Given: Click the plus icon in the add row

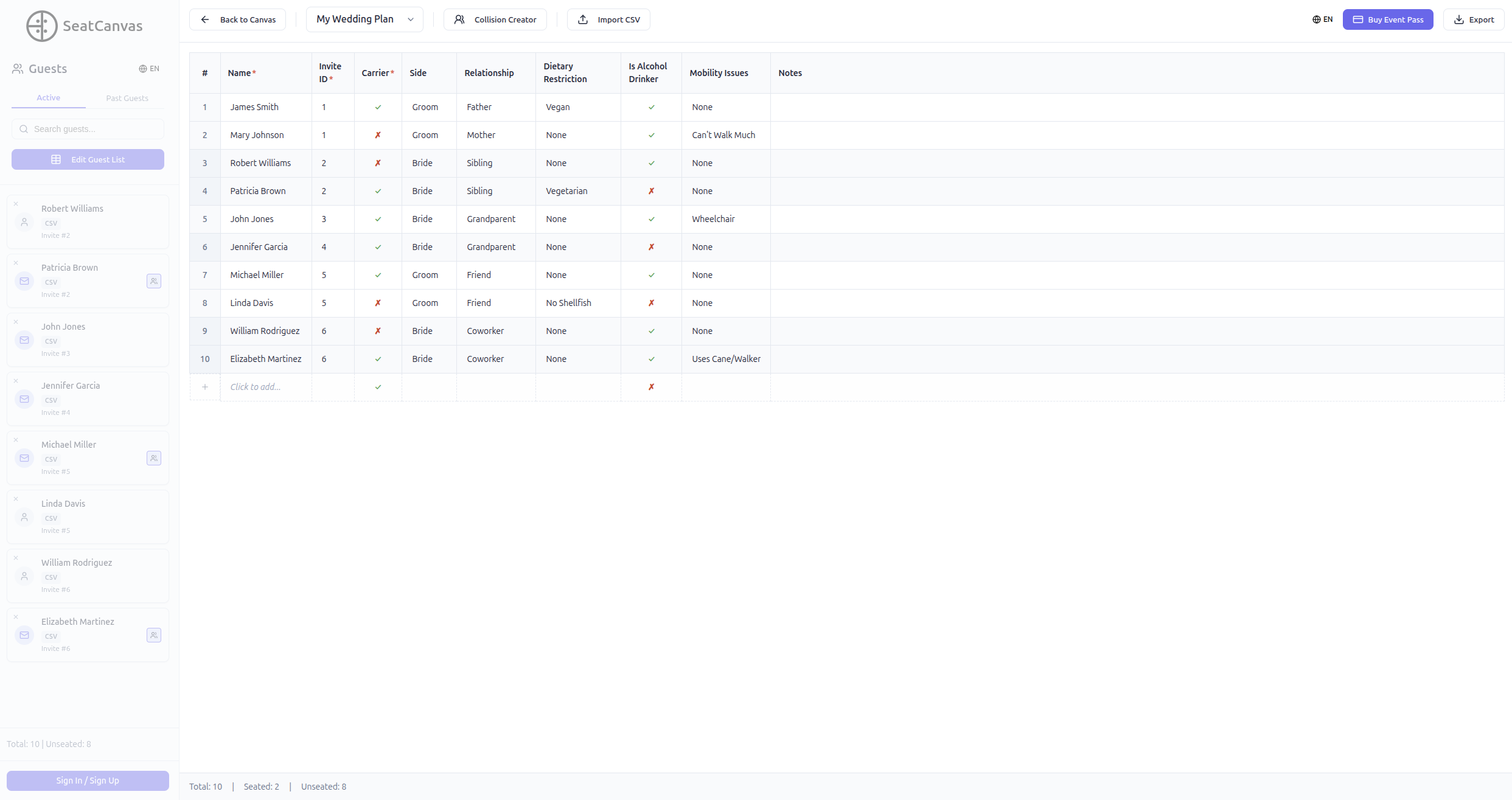Looking at the screenshot, I should click(x=205, y=387).
